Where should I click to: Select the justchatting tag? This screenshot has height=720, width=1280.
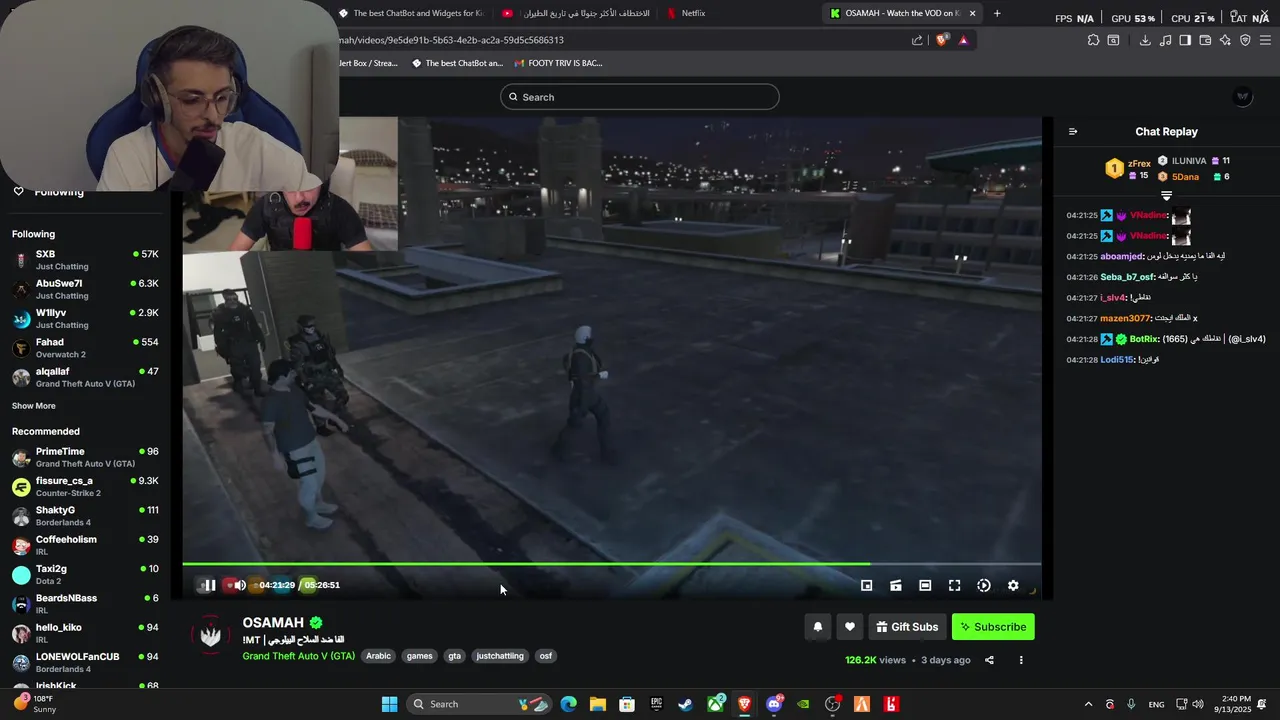pos(500,656)
